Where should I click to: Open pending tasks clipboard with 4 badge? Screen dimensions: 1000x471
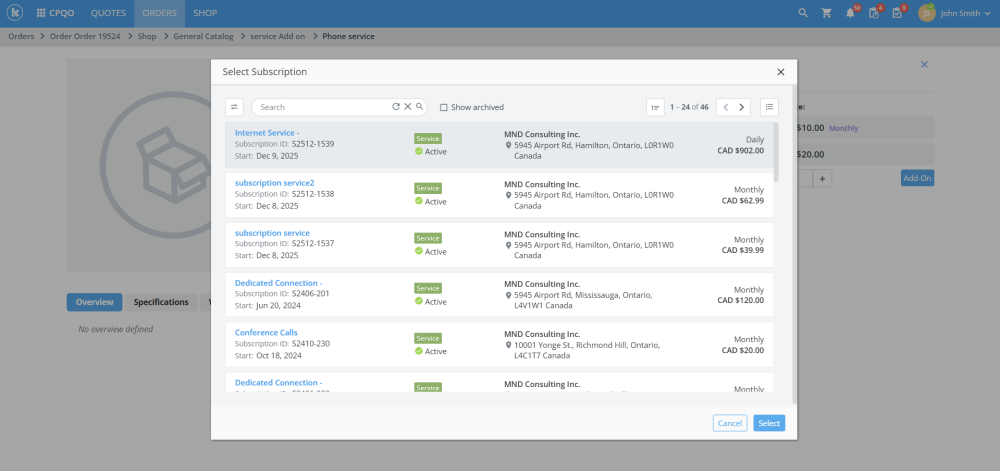[874, 13]
